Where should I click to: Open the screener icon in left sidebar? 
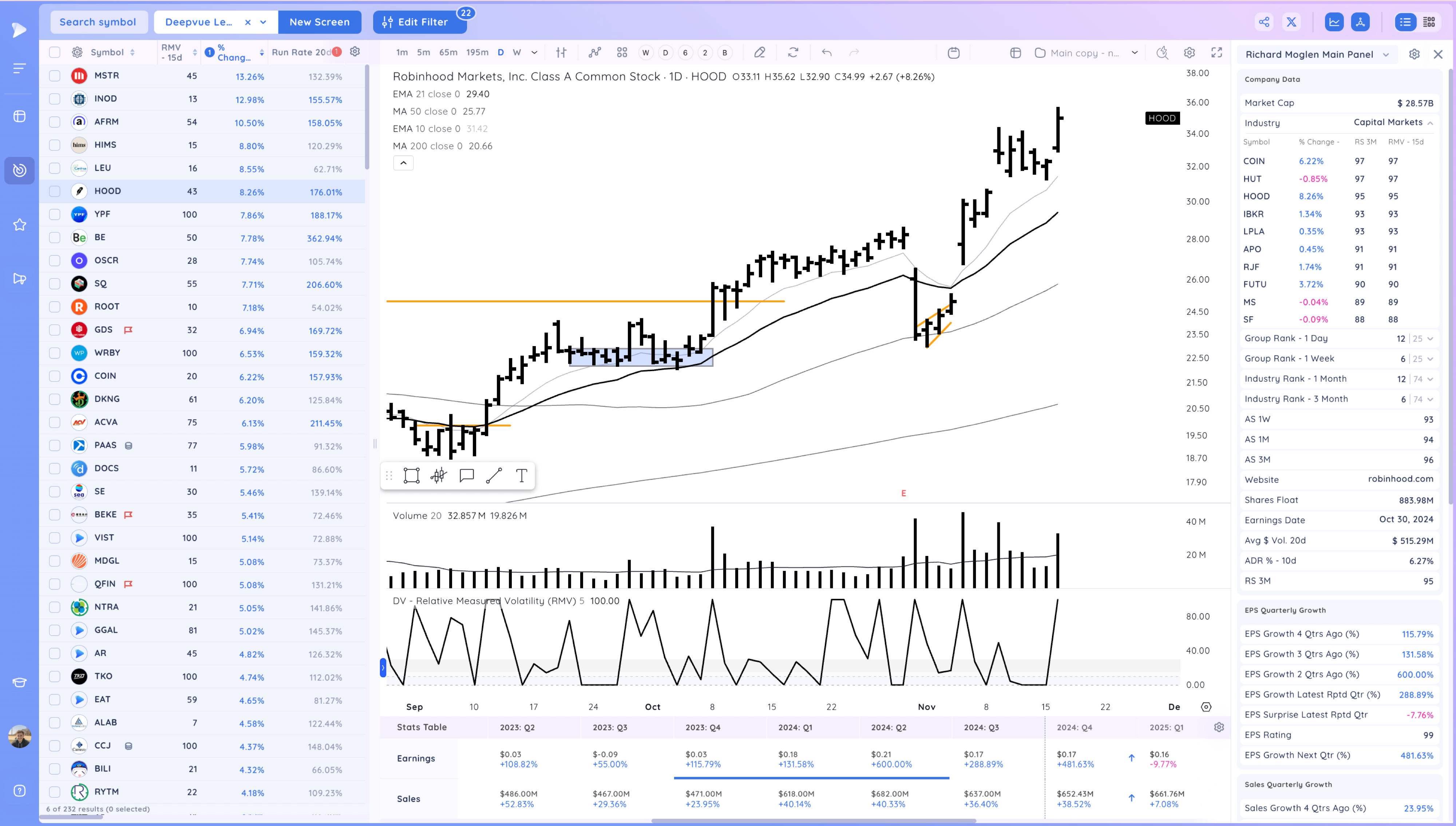[20, 170]
